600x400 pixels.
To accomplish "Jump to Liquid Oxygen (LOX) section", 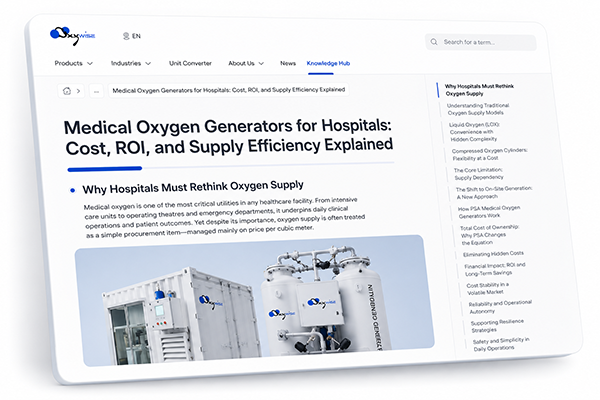I will tap(474, 132).
